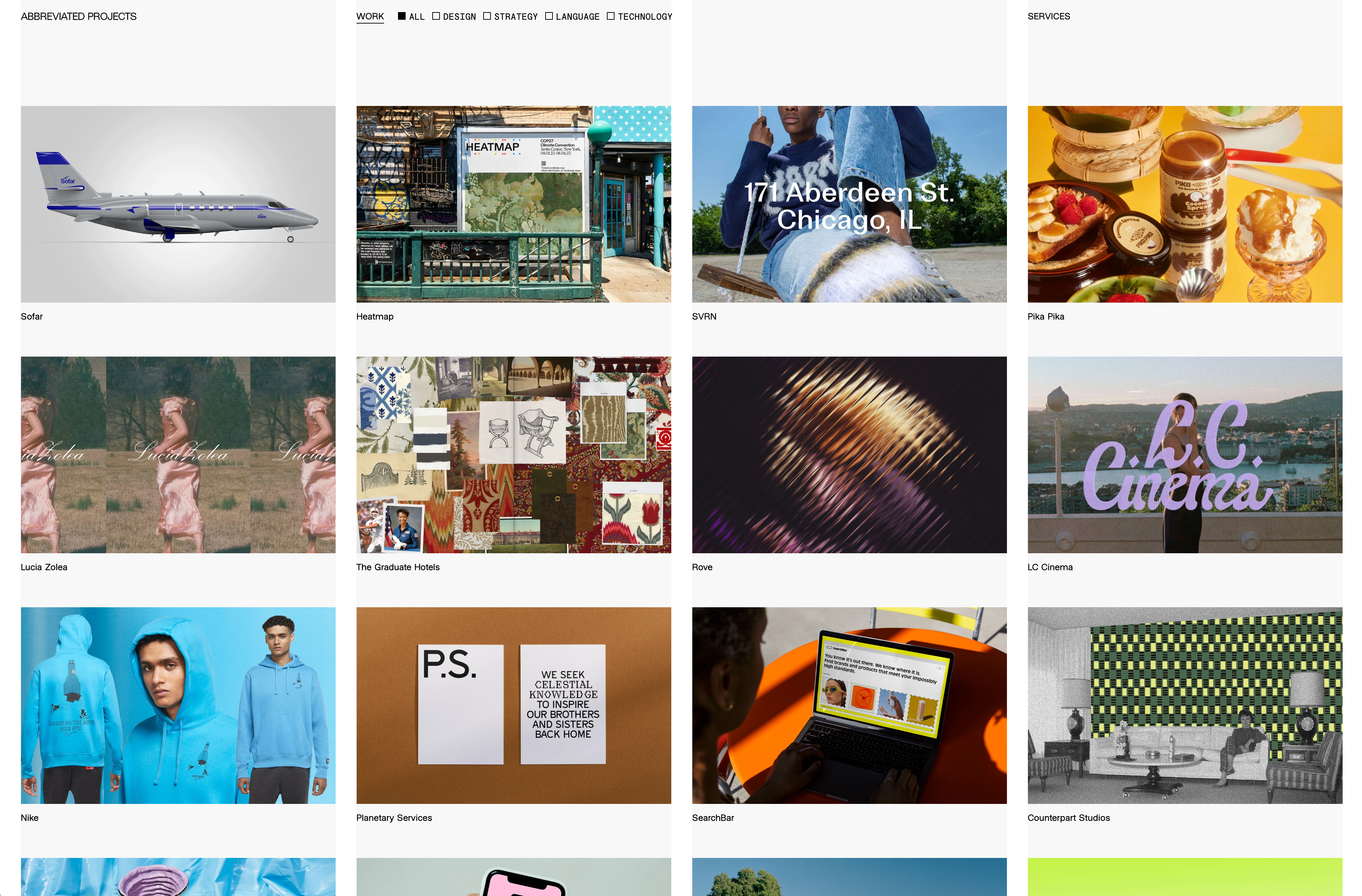The width and height of the screenshot is (1362, 896).
Task: Click the Planetary Services project title
Action: coord(394,818)
